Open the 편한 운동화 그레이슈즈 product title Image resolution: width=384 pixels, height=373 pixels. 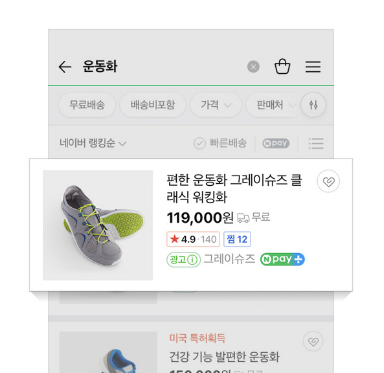tap(234, 189)
